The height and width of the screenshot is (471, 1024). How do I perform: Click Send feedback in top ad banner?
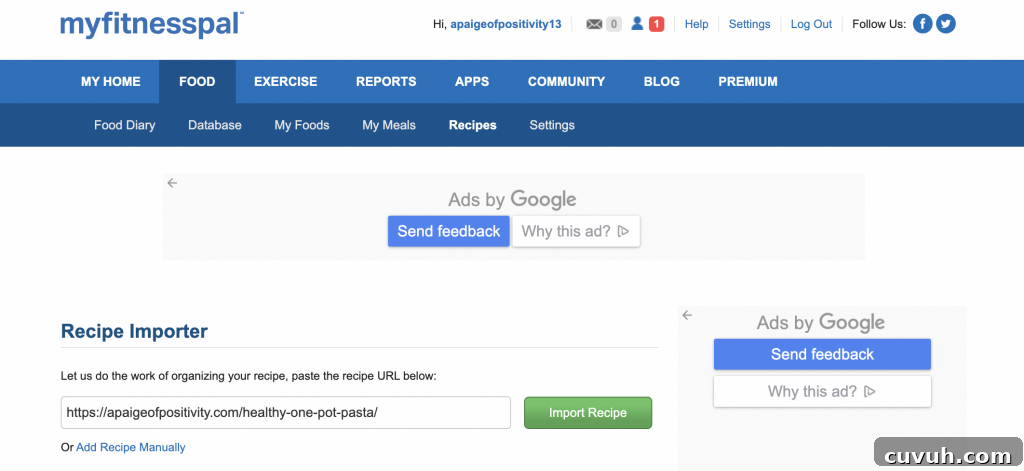tap(449, 231)
